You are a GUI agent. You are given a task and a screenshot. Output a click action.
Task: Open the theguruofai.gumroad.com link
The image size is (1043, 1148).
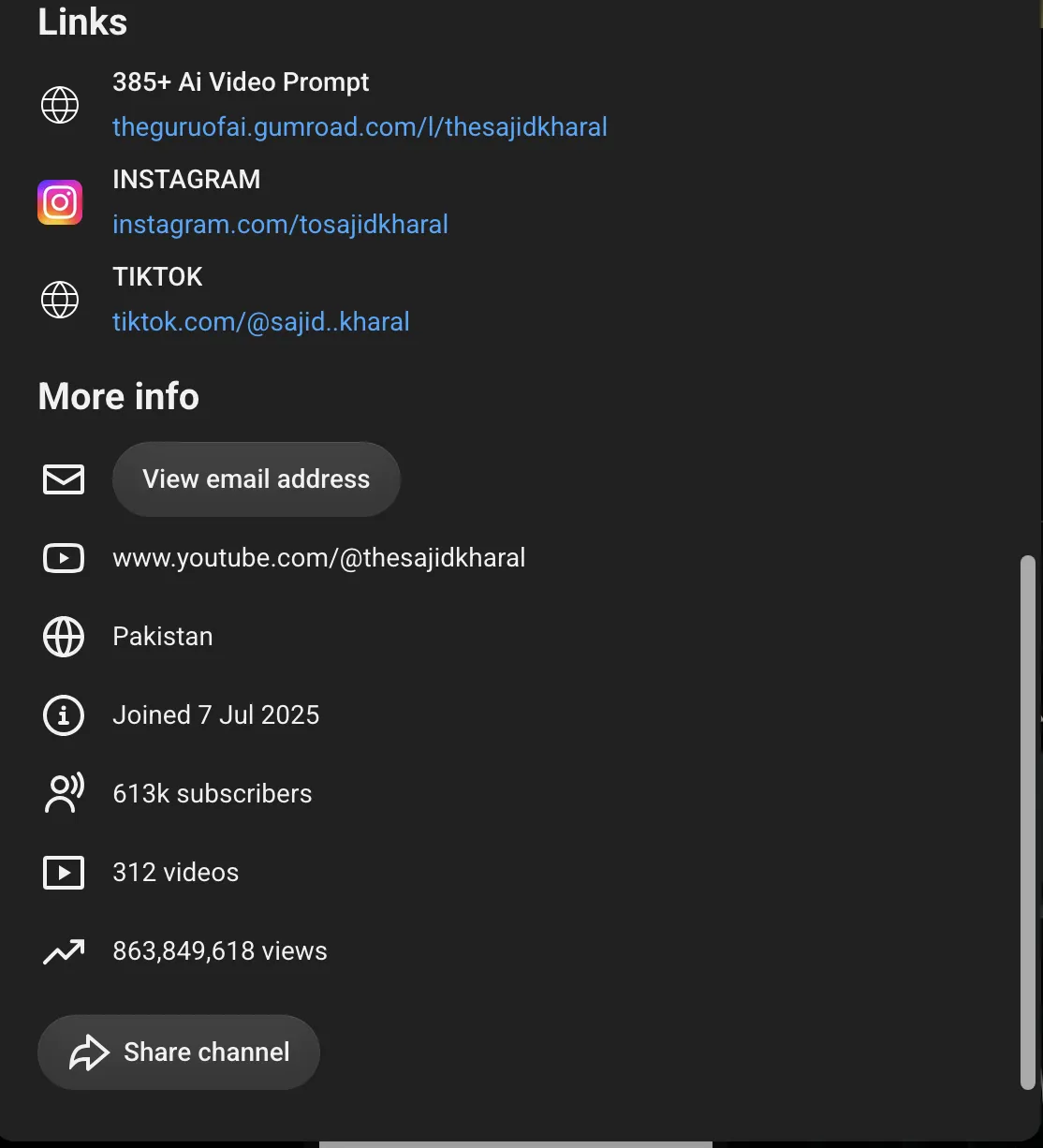click(360, 126)
